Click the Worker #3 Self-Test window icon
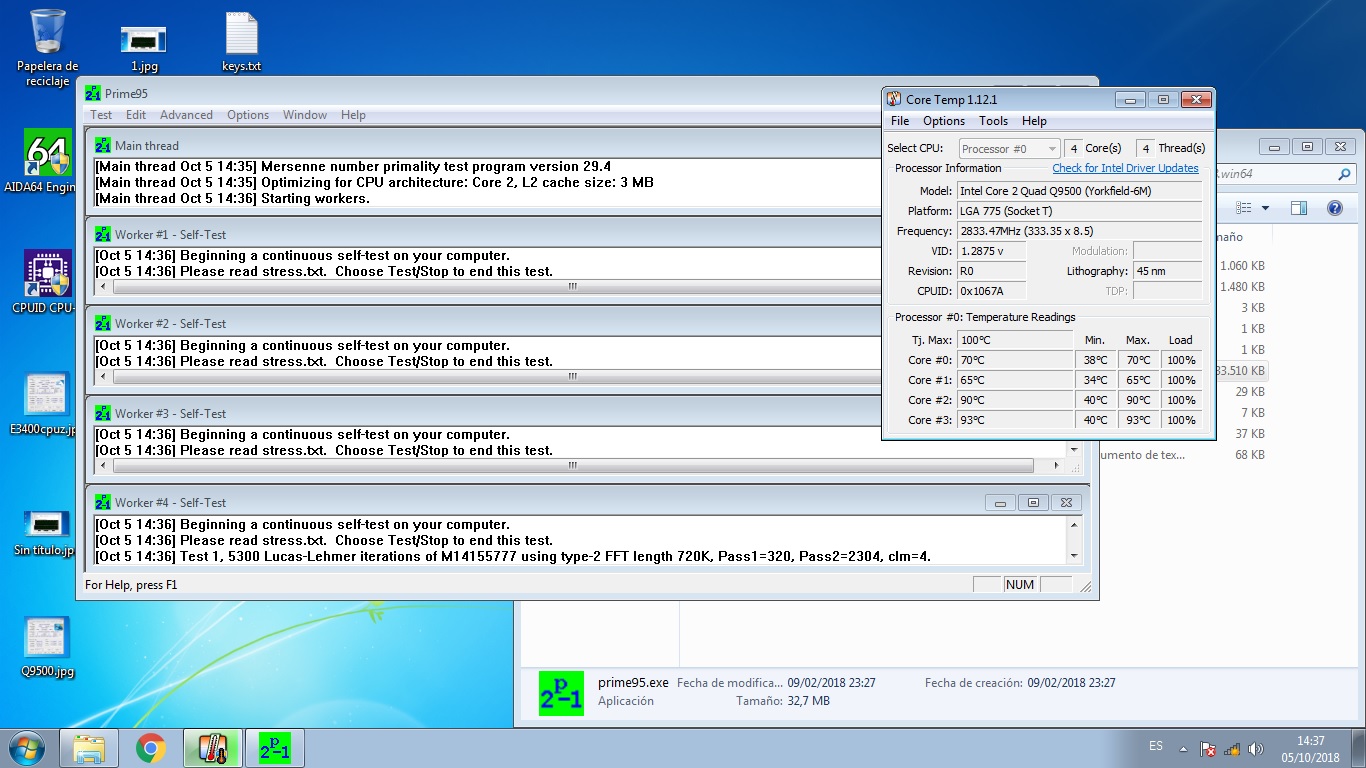This screenshot has height=768, width=1366. (103, 413)
